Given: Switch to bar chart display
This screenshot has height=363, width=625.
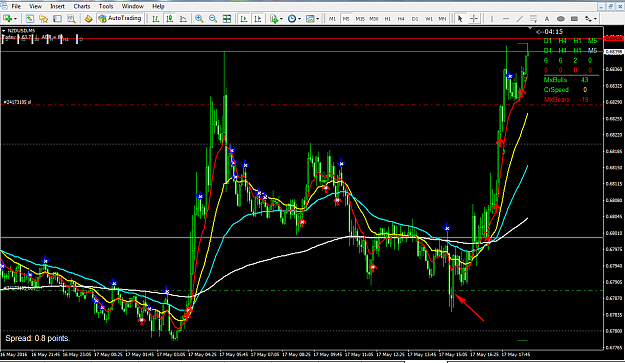Looking at the screenshot, I should 156,19.
